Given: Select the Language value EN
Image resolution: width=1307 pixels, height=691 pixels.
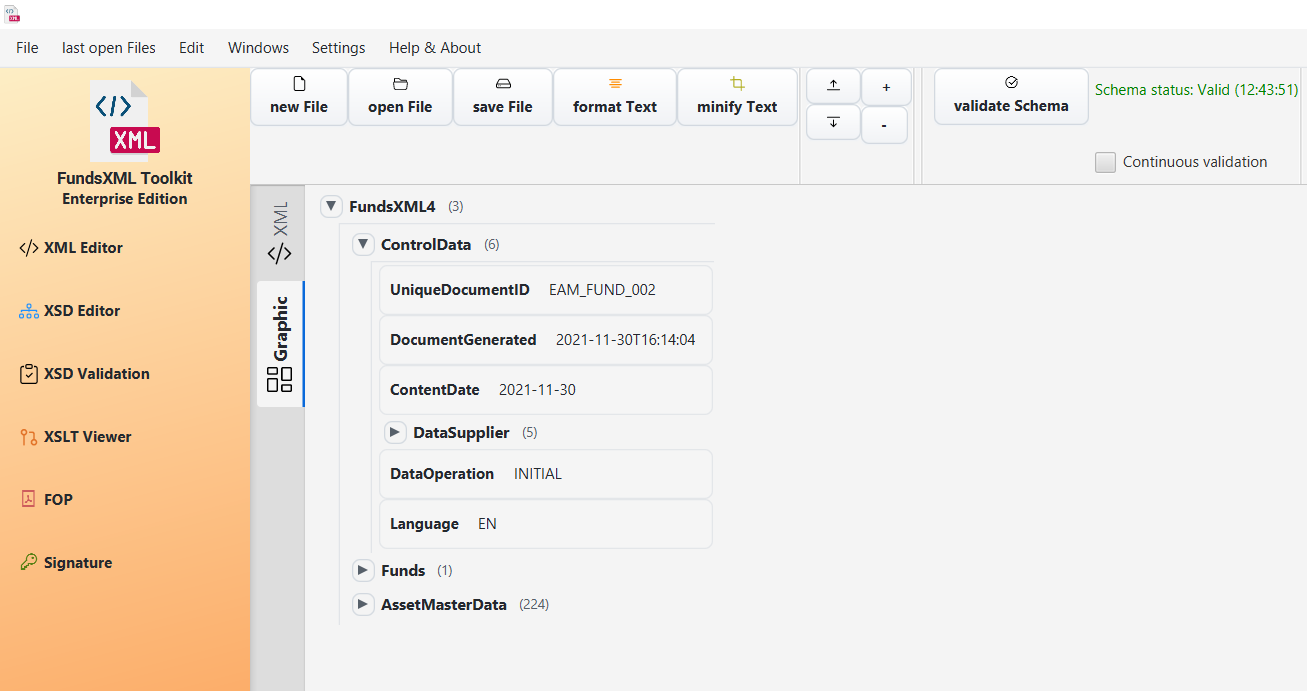Looking at the screenshot, I should 487,524.
